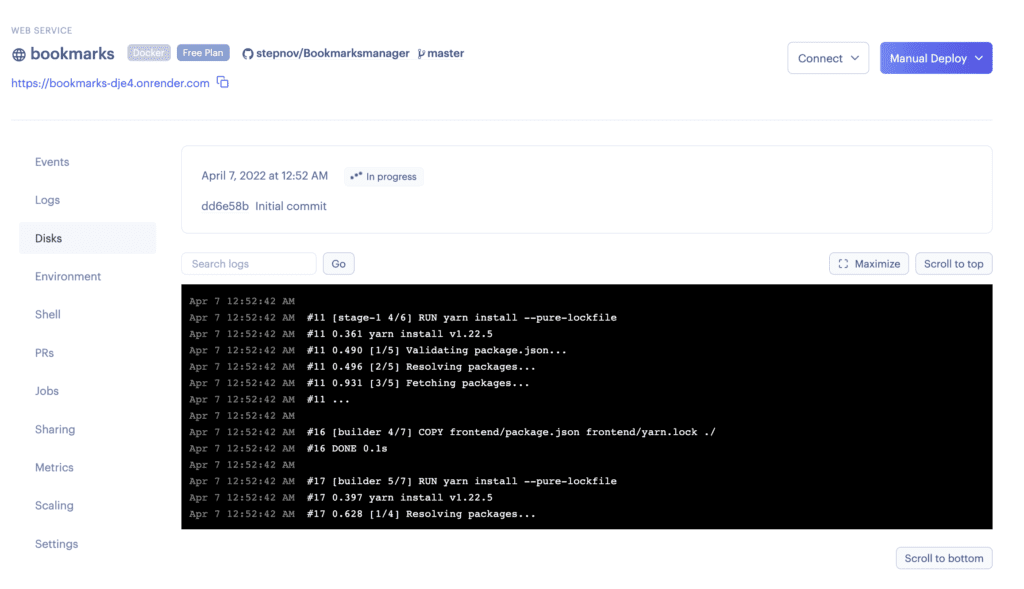Maximize the log viewer
The image size is (1024, 589).
click(869, 264)
